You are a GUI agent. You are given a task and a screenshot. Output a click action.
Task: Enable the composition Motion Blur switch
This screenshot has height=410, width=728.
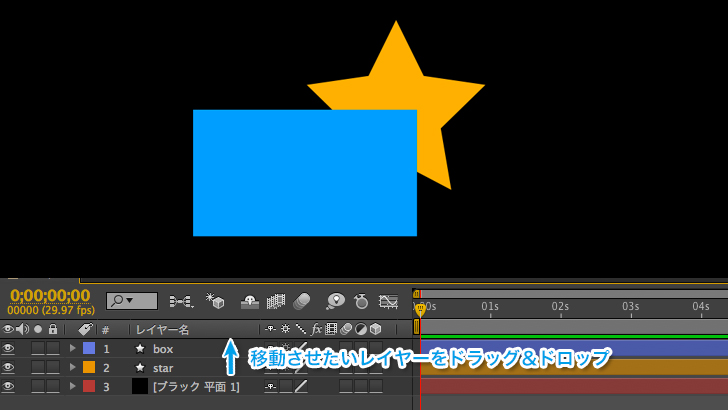coord(302,300)
